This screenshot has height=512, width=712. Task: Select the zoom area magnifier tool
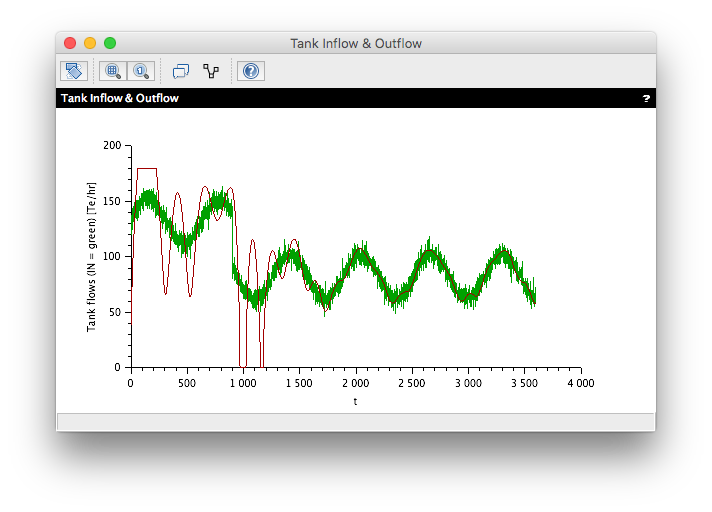tap(113, 71)
